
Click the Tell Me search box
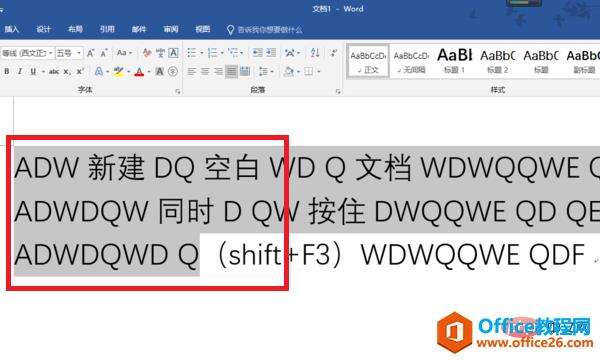click(264, 29)
